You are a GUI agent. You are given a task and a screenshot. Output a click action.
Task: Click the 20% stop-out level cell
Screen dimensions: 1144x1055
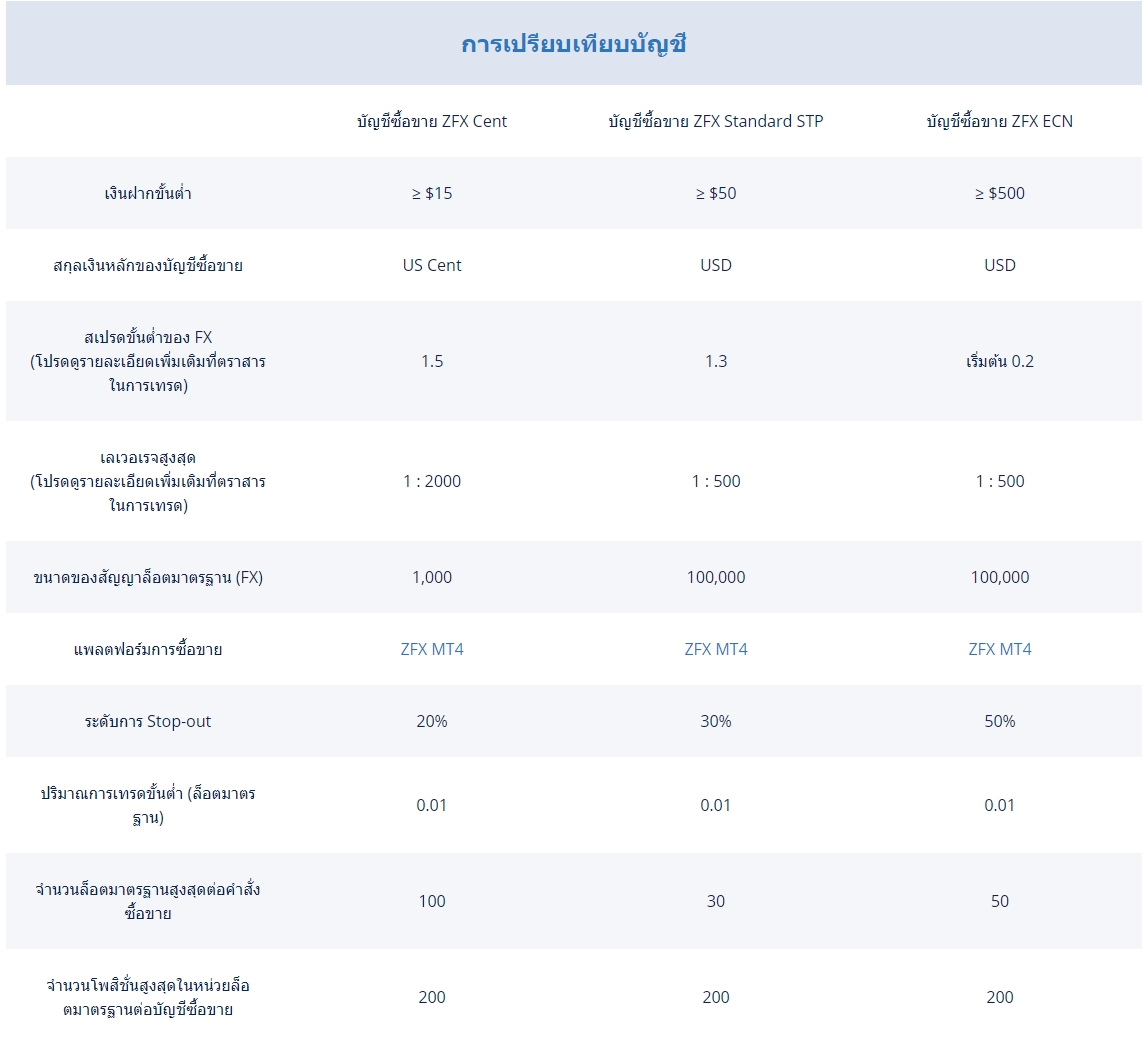click(x=432, y=722)
